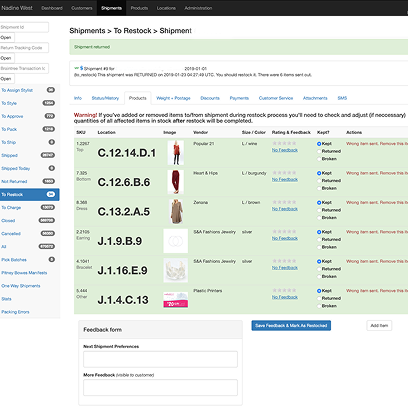408x416 pixels.
Task: Select Broken for the silver earring row
Action: tap(319, 247)
